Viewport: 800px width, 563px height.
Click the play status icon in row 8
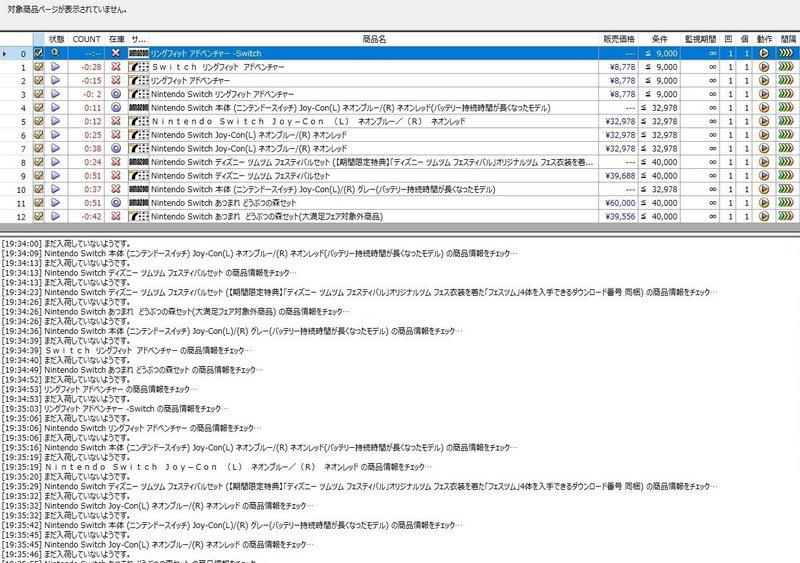(56, 162)
